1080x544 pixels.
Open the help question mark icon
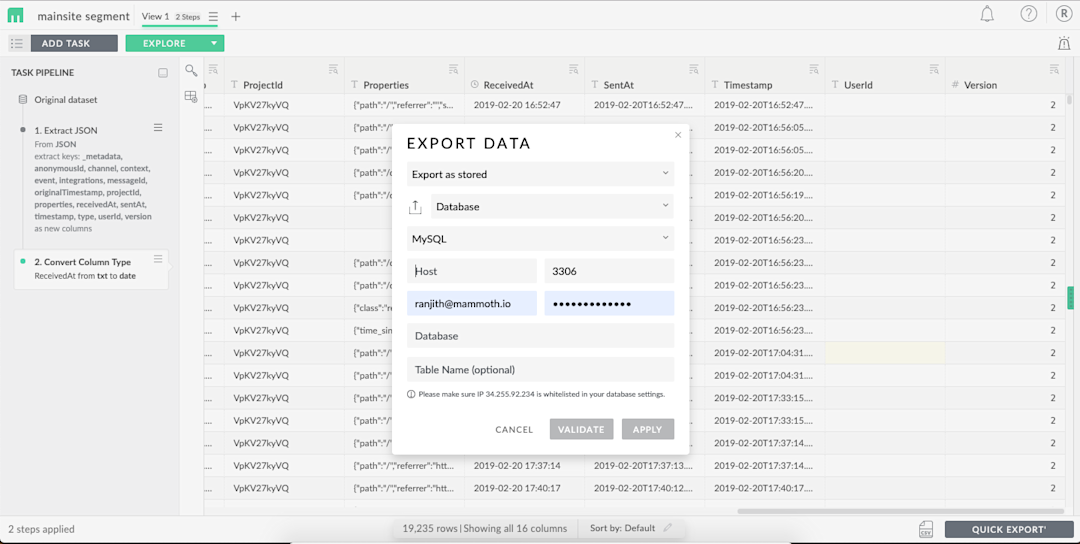(1028, 14)
